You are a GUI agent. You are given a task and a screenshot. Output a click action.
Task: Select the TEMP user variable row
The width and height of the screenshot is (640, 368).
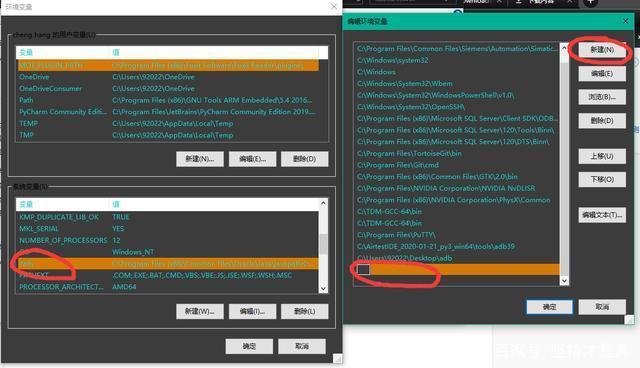[168, 123]
